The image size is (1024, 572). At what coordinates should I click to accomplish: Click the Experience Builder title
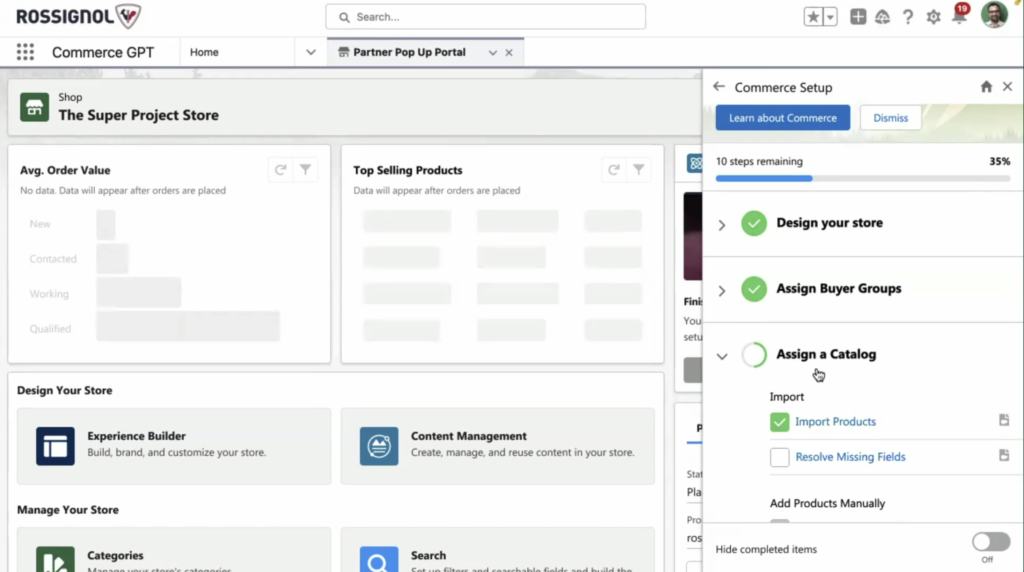136,436
